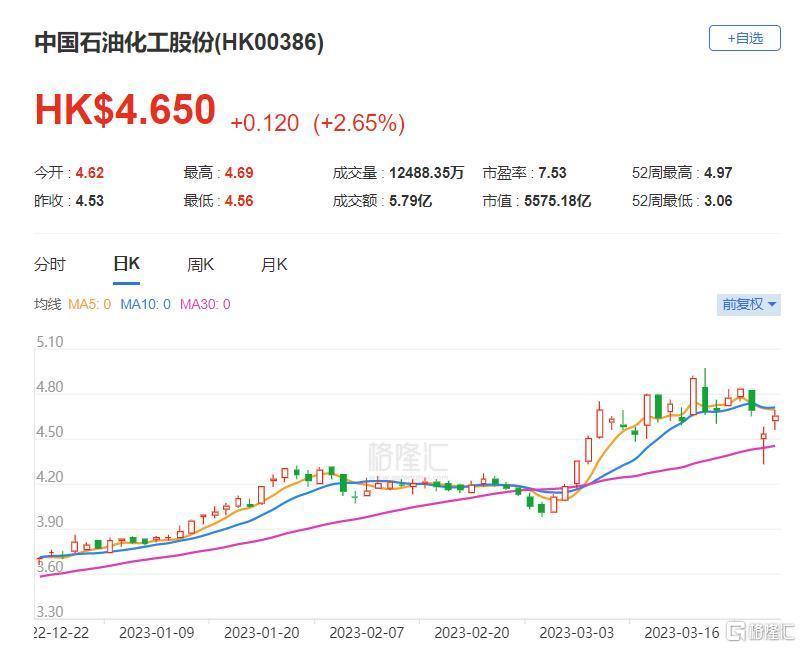Click the 今开 value 4.62
801x648 pixels.
[x=89, y=173]
